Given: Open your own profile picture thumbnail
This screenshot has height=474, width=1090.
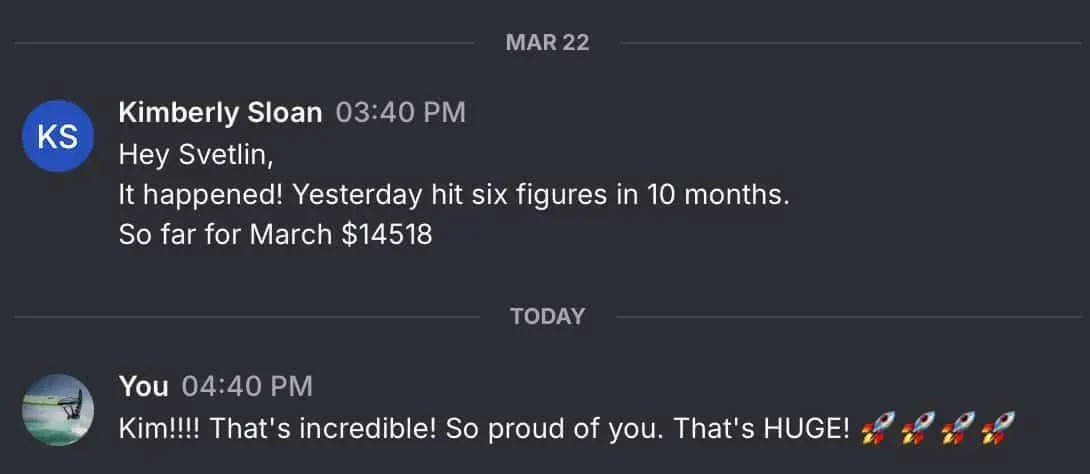Looking at the screenshot, I should [x=57, y=409].
